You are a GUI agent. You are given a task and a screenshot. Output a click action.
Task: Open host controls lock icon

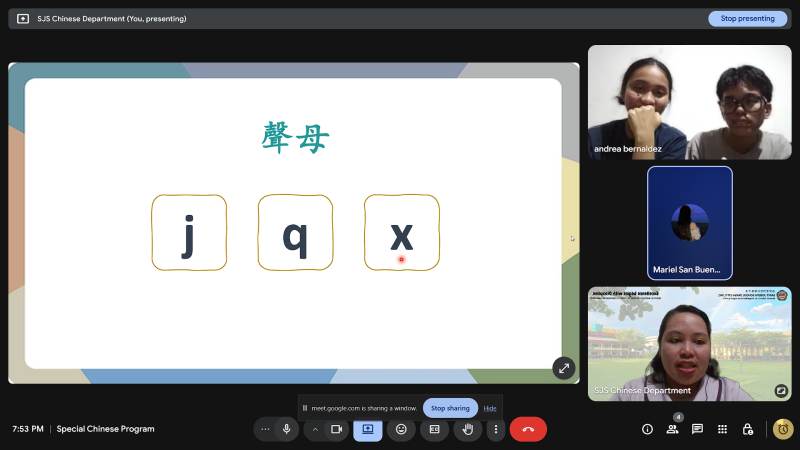[x=747, y=429]
